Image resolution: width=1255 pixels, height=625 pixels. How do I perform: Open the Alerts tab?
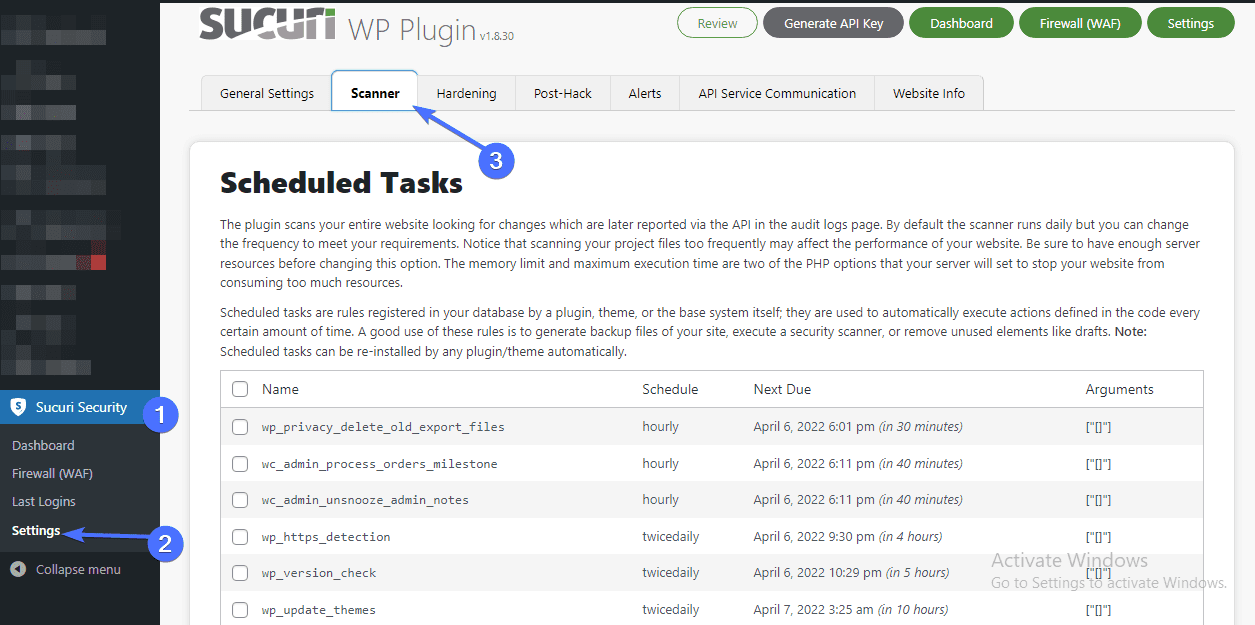pos(645,93)
